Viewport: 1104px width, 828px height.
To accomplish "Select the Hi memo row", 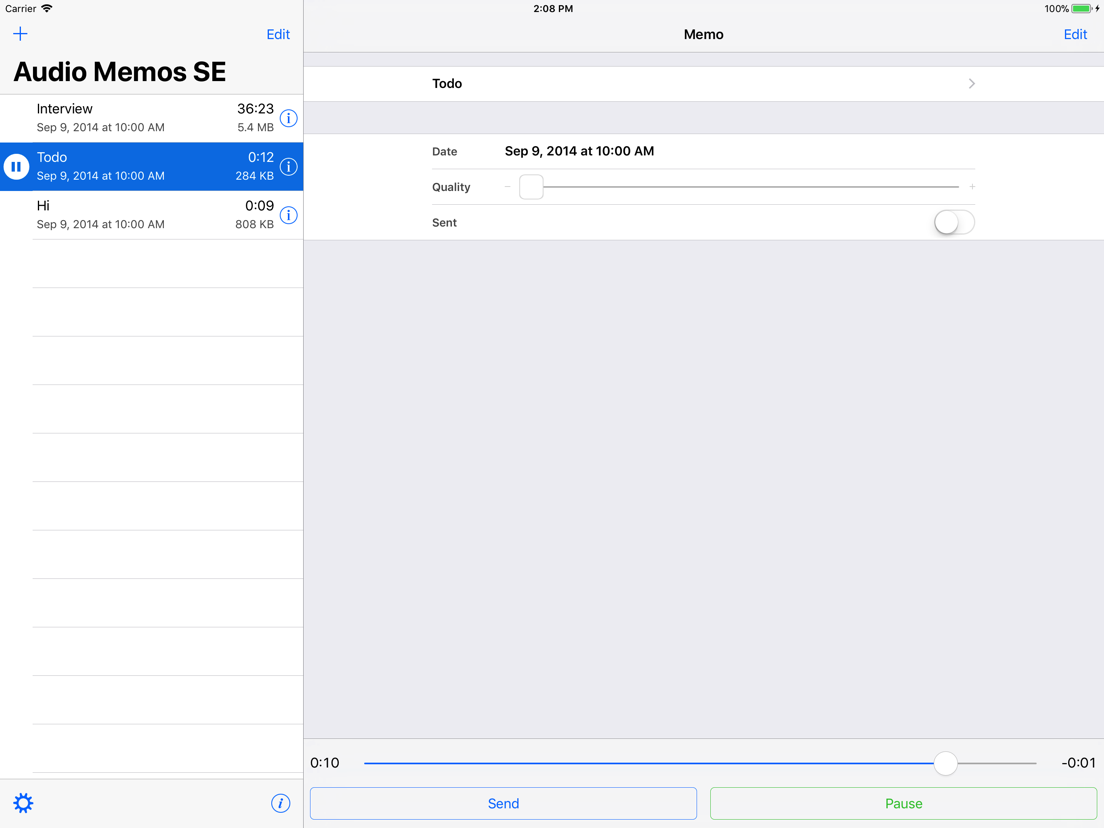I will [x=151, y=215].
